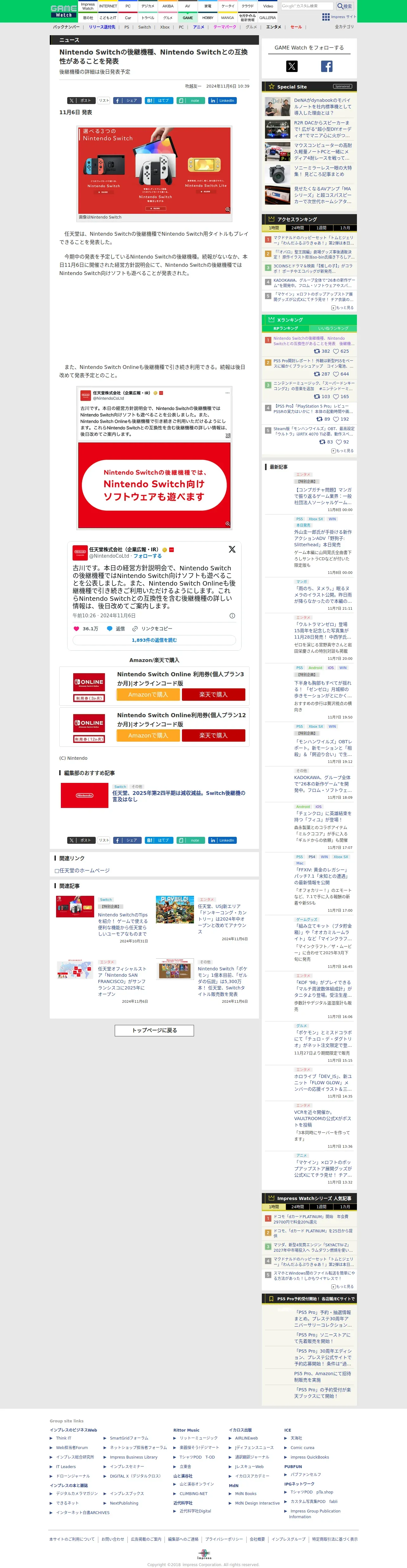Click the top Facebook share button
407x1568 pixels.
127,101
